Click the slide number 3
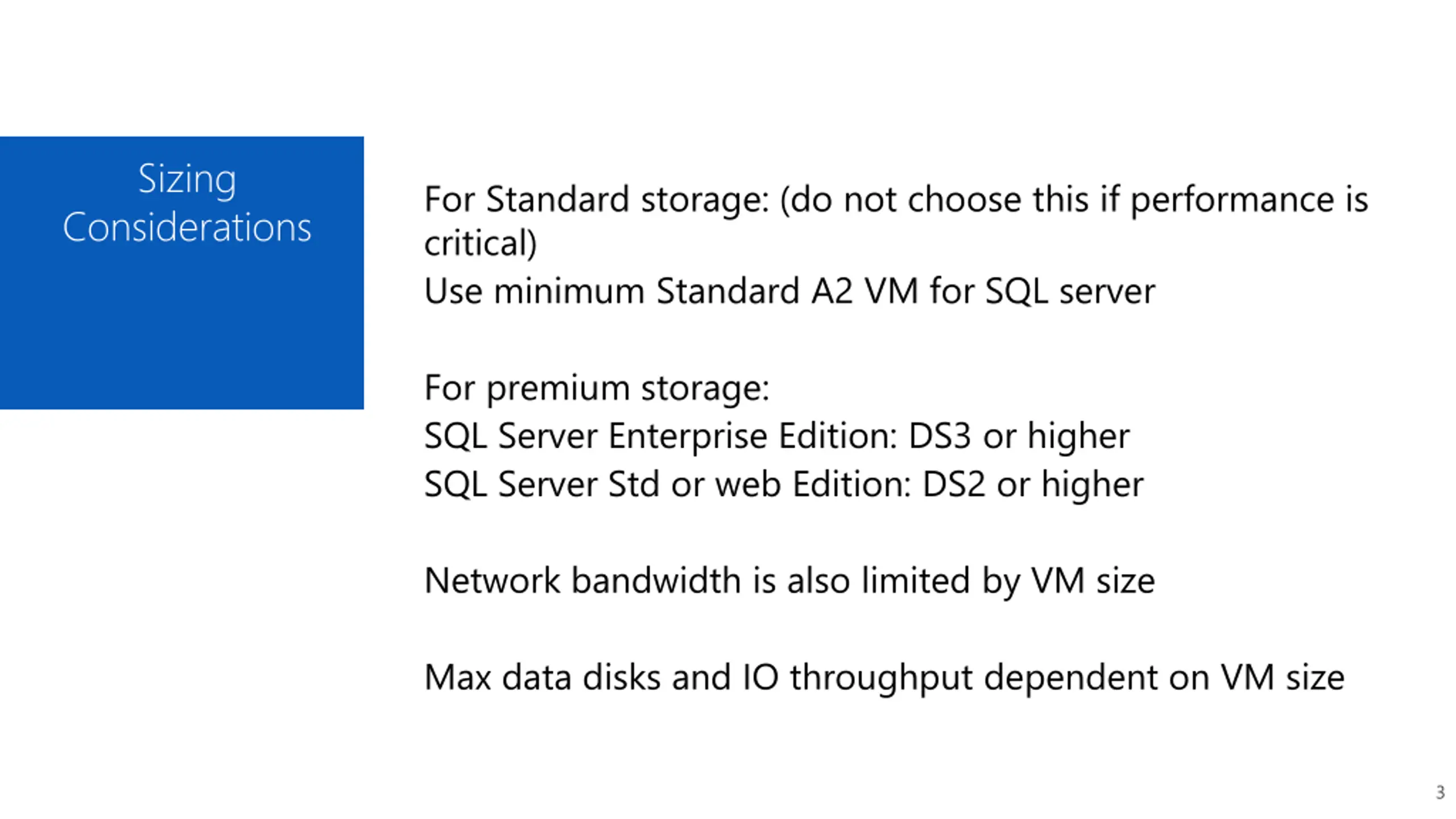The width and height of the screenshot is (1456, 819). pos(1440,792)
